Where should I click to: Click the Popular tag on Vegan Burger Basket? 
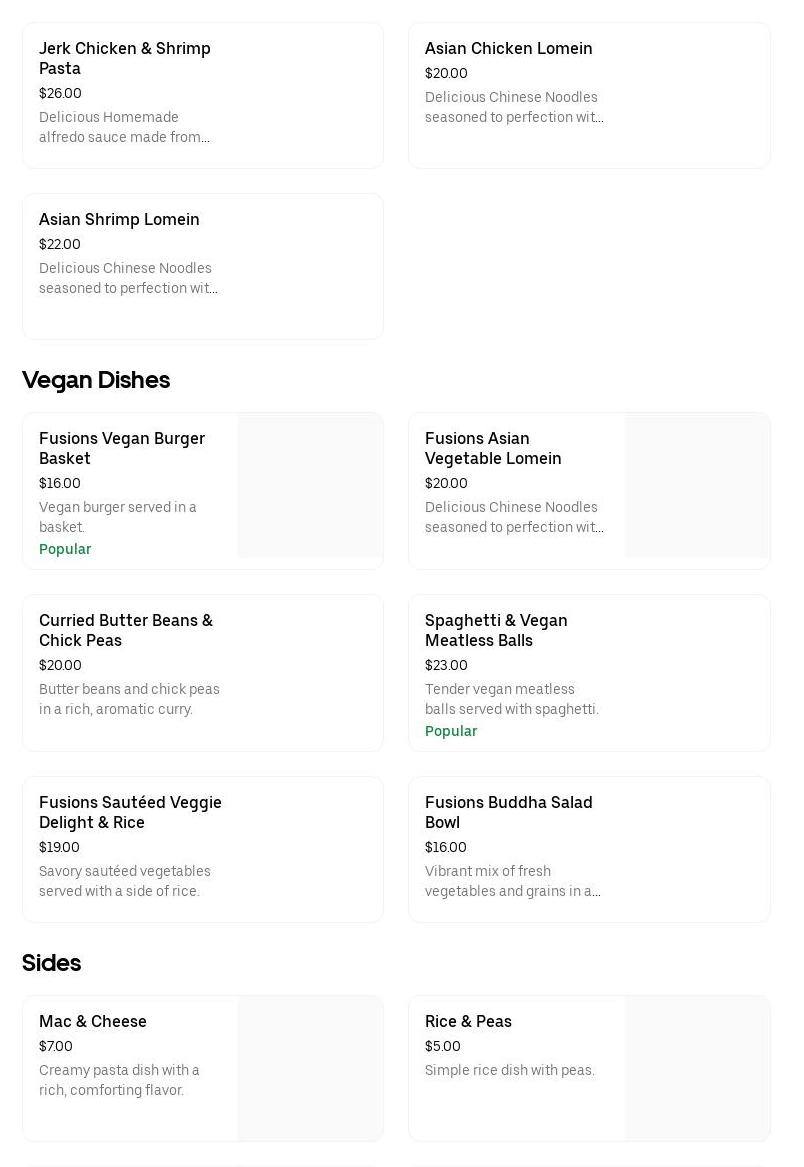point(65,549)
